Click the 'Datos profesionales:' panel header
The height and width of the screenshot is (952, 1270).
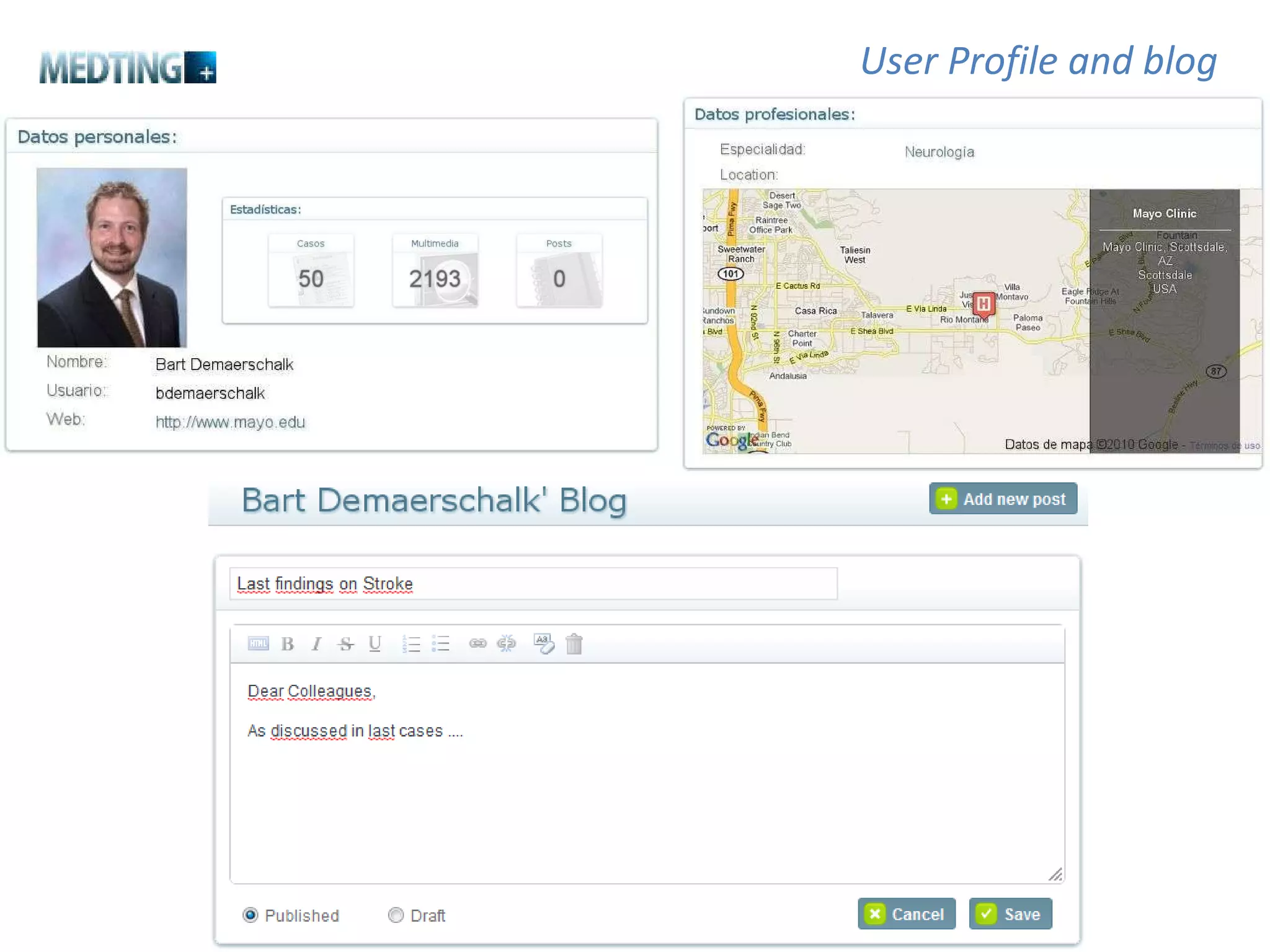pyautogui.click(x=775, y=114)
